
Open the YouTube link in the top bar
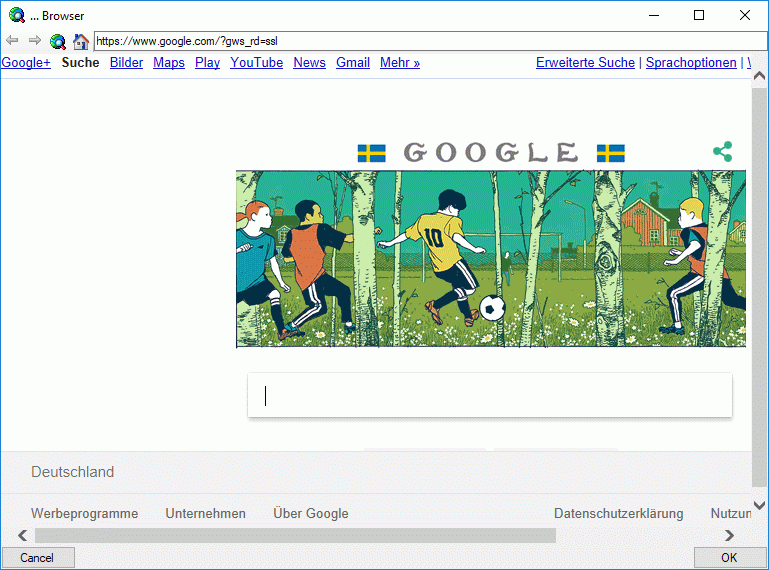[x=256, y=63]
